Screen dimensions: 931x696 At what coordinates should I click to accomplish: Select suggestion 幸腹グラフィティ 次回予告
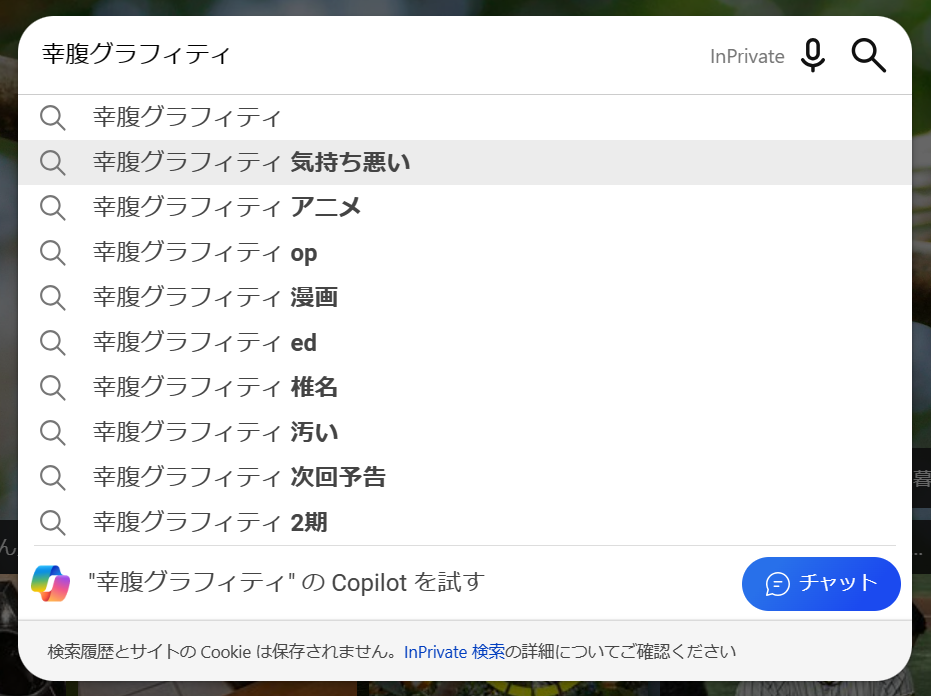pos(465,477)
